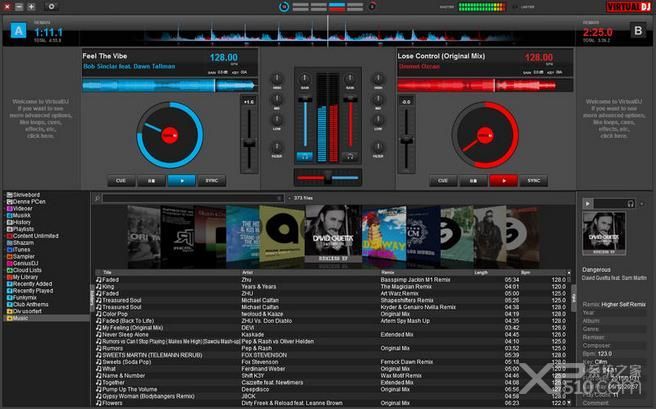656x409 pixels.
Task: Click deck B SYNC button
Action: [533, 181]
